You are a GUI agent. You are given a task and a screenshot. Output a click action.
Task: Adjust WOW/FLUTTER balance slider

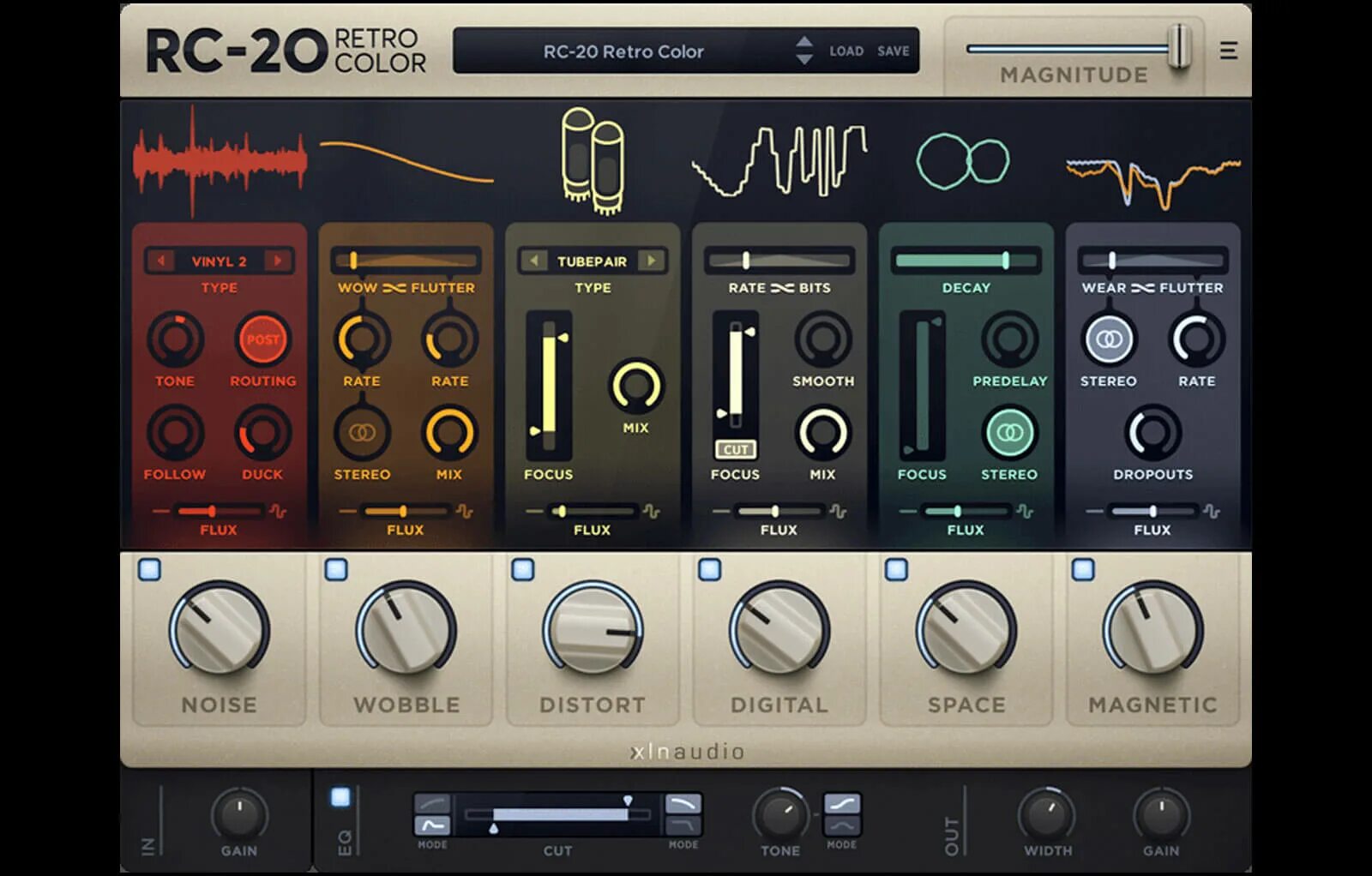pos(406,261)
